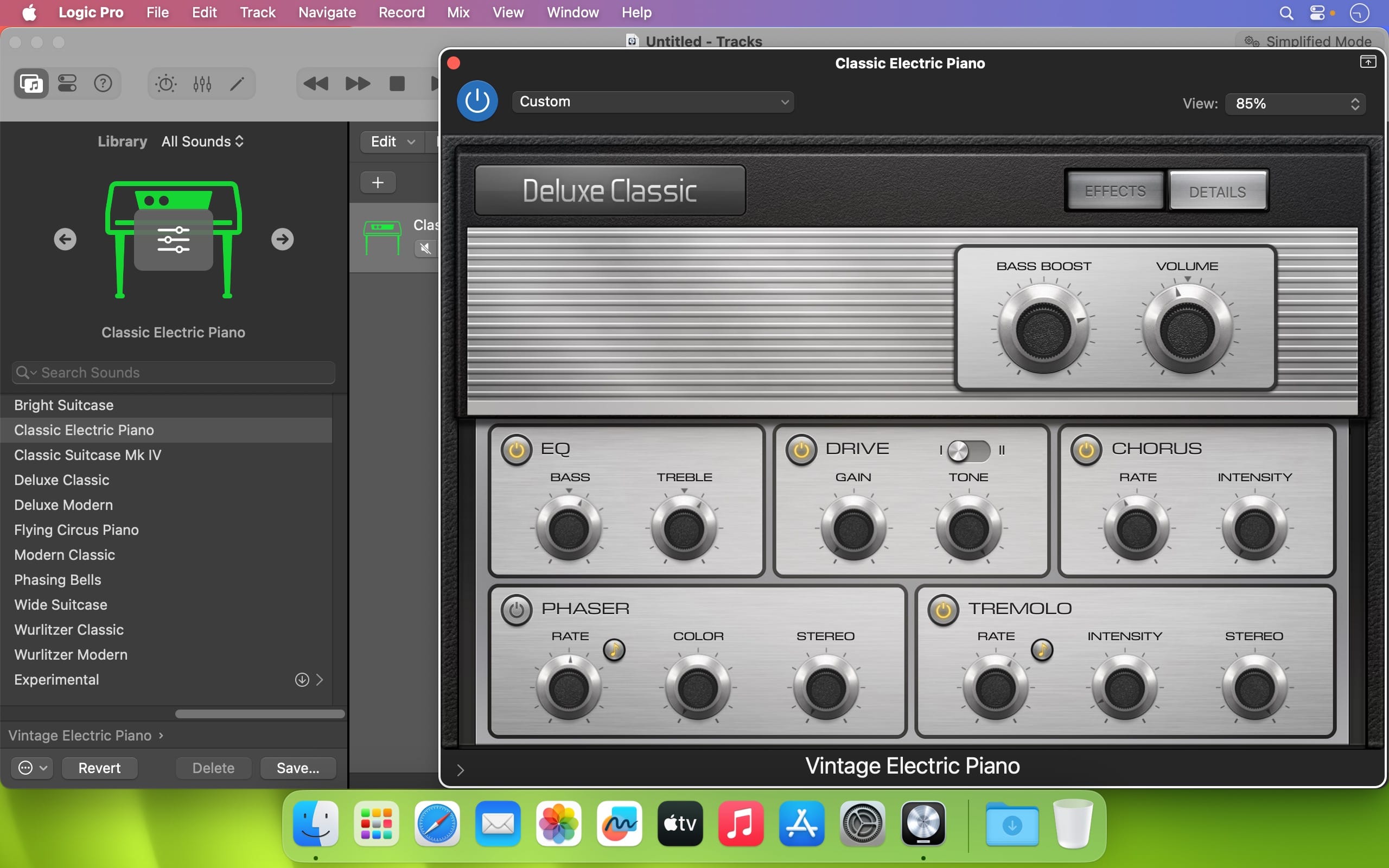This screenshot has width=1389, height=868.
Task: Click the Classic Electric Piano patch image
Action: click(x=173, y=239)
